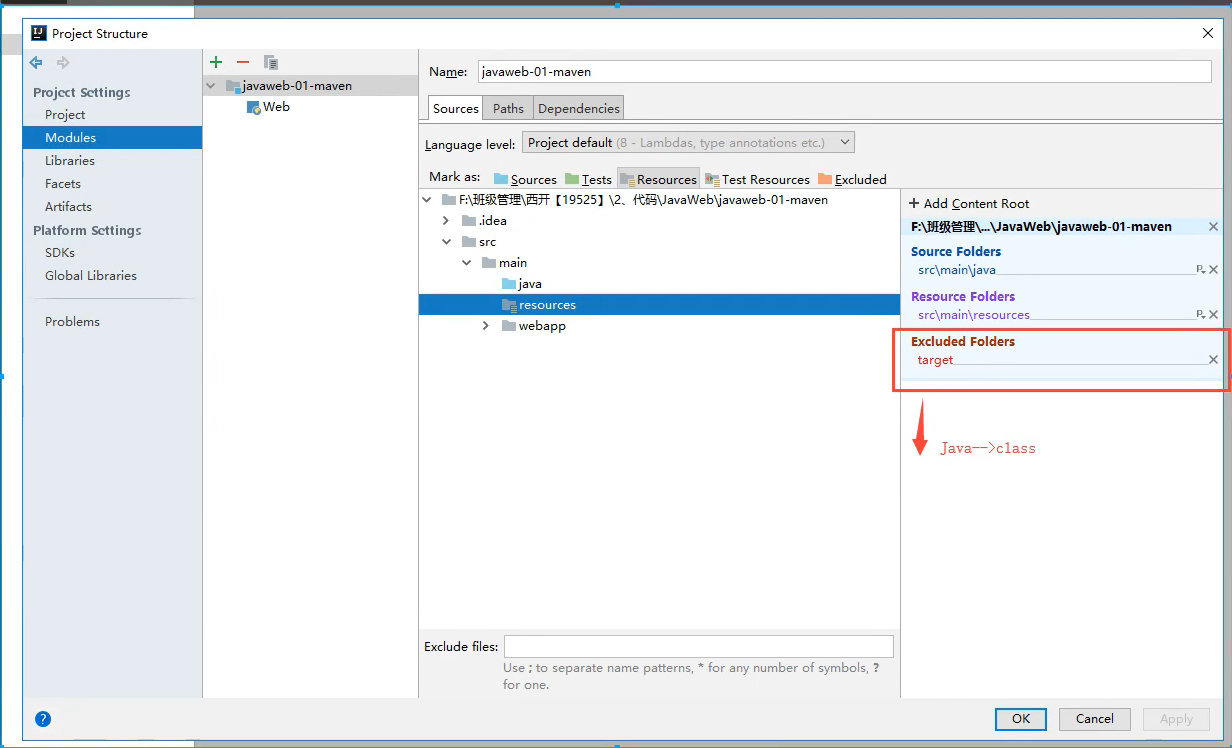The width and height of the screenshot is (1232, 748).
Task: Select javaweb-01-maven module in the tree
Action: pos(296,86)
